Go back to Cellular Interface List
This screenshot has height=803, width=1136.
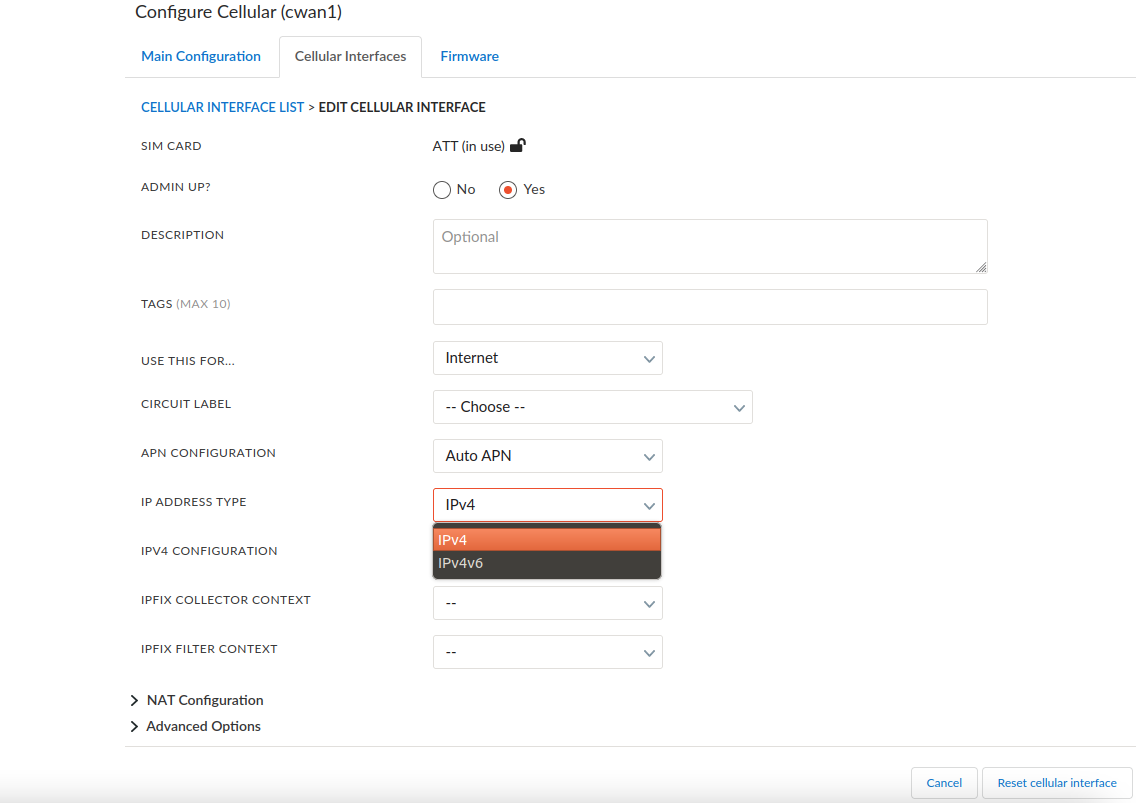coord(222,106)
